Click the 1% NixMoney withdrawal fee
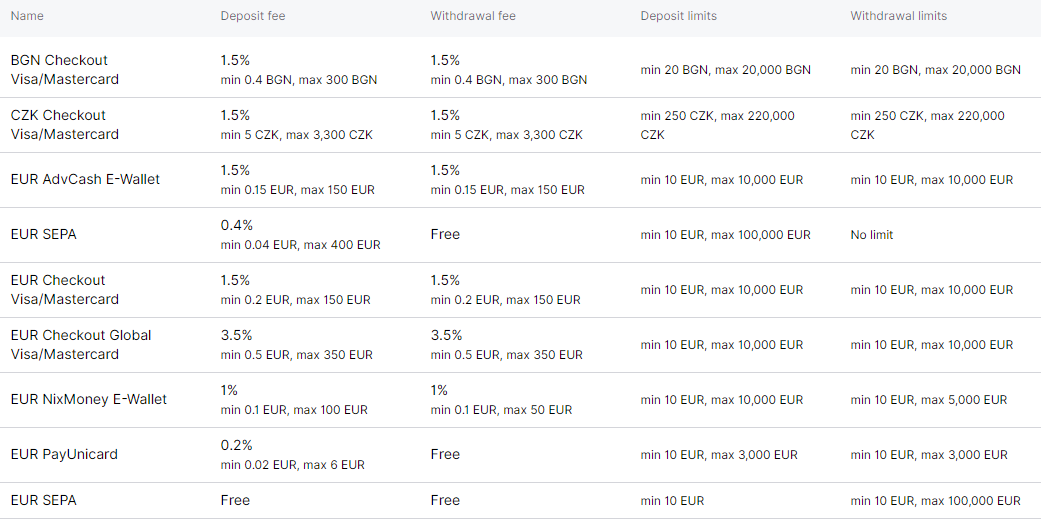This screenshot has width=1041, height=520. point(439,390)
